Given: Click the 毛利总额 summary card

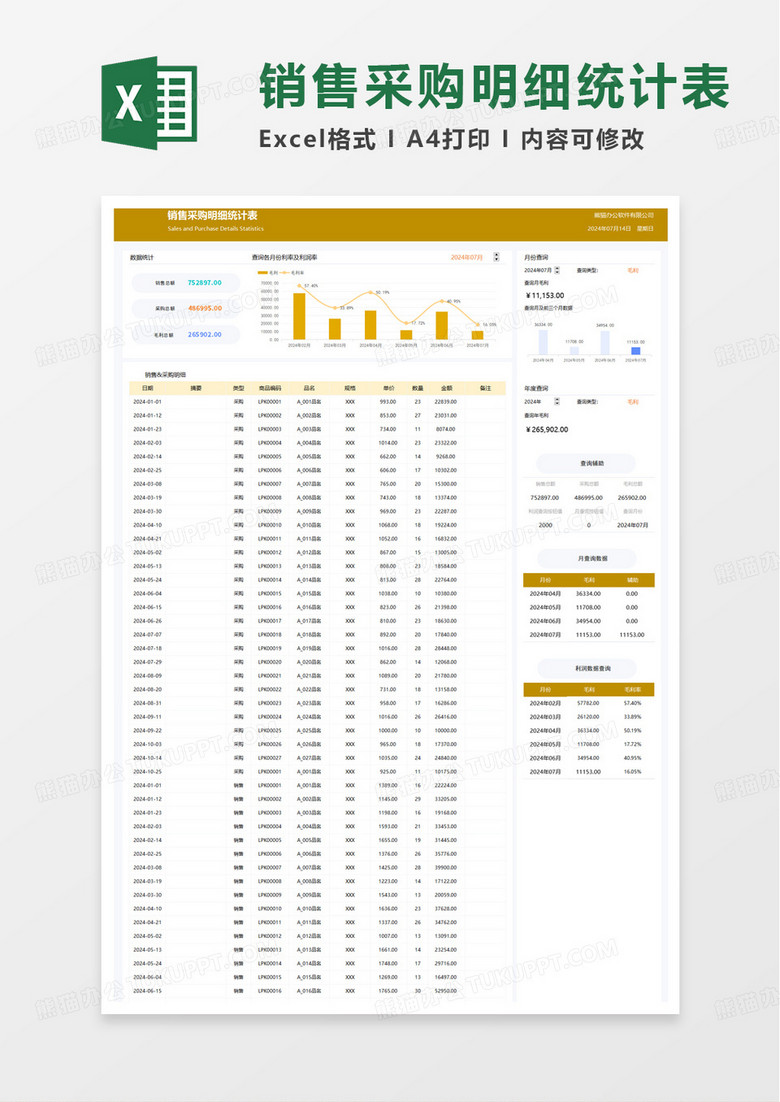Looking at the screenshot, I should 186,335.
